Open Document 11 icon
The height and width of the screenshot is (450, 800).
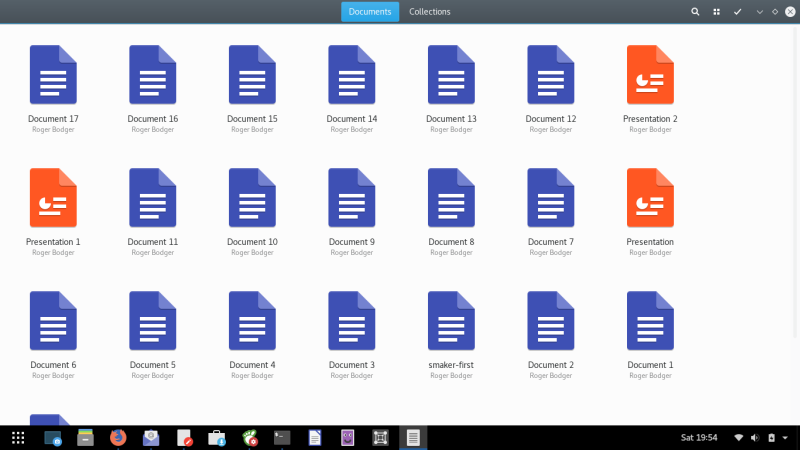coord(153,197)
